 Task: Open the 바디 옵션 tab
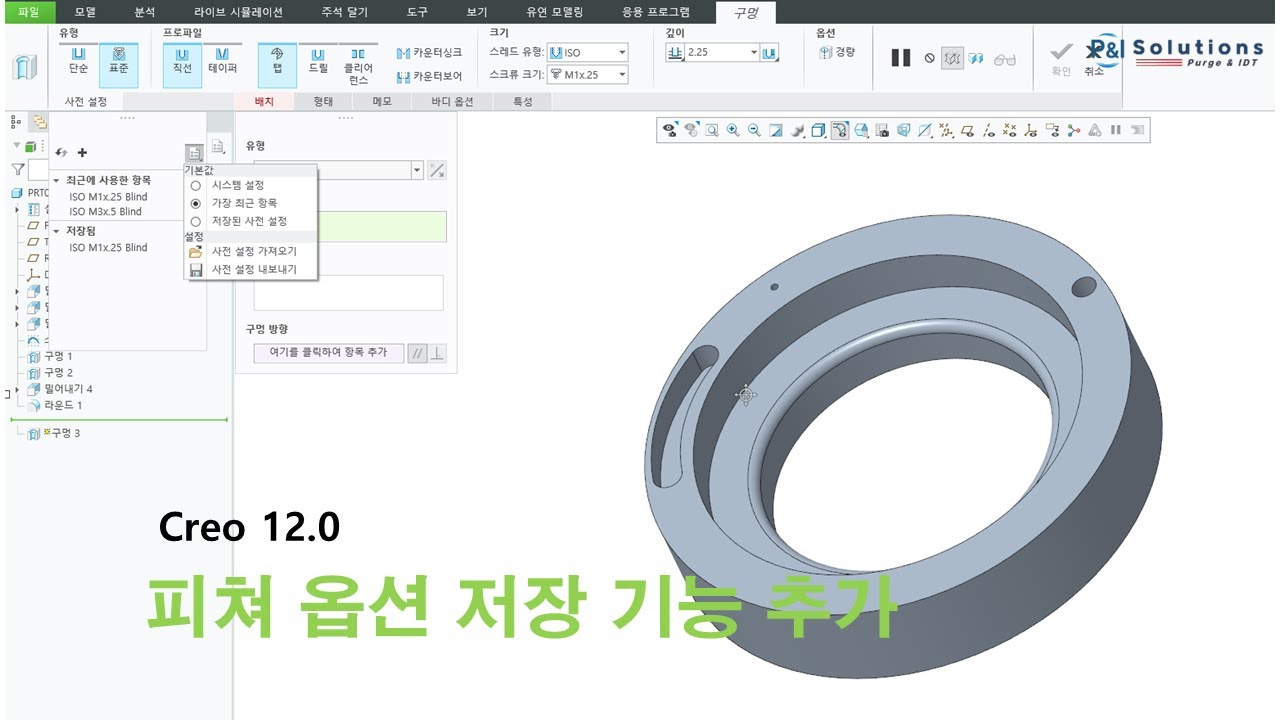click(452, 101)
